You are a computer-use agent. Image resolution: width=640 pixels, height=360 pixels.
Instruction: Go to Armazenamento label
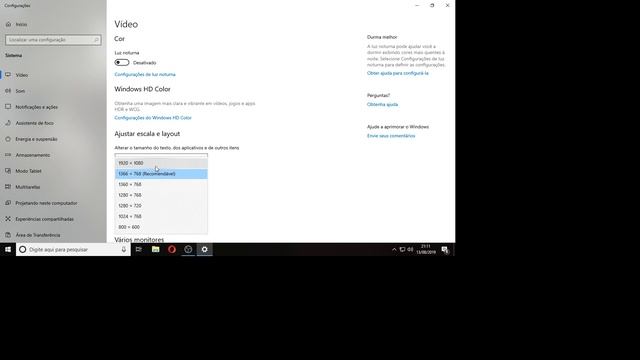33,155
